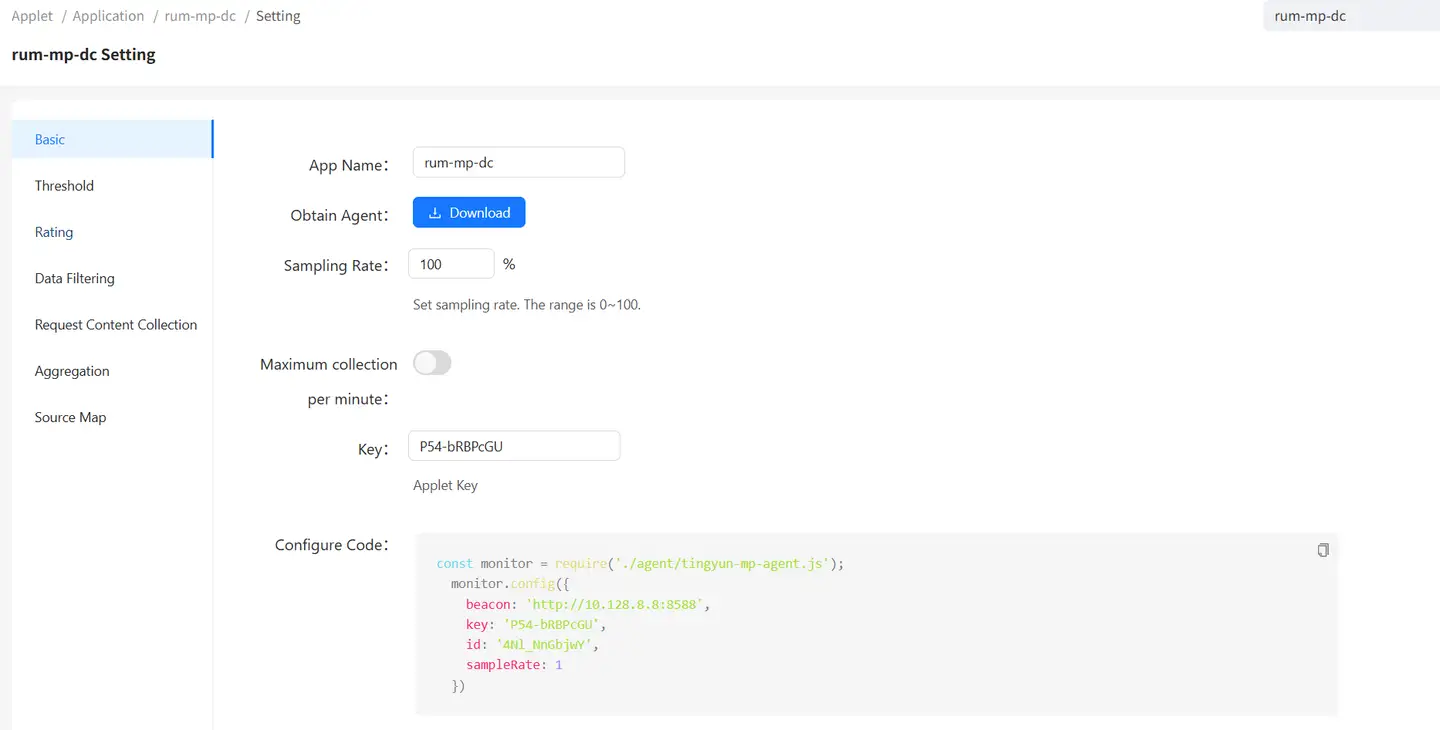Go to the Data Filtering tab
This screenshot has width=1440, height=730.
pyautogui.click(x=75, y=278)
